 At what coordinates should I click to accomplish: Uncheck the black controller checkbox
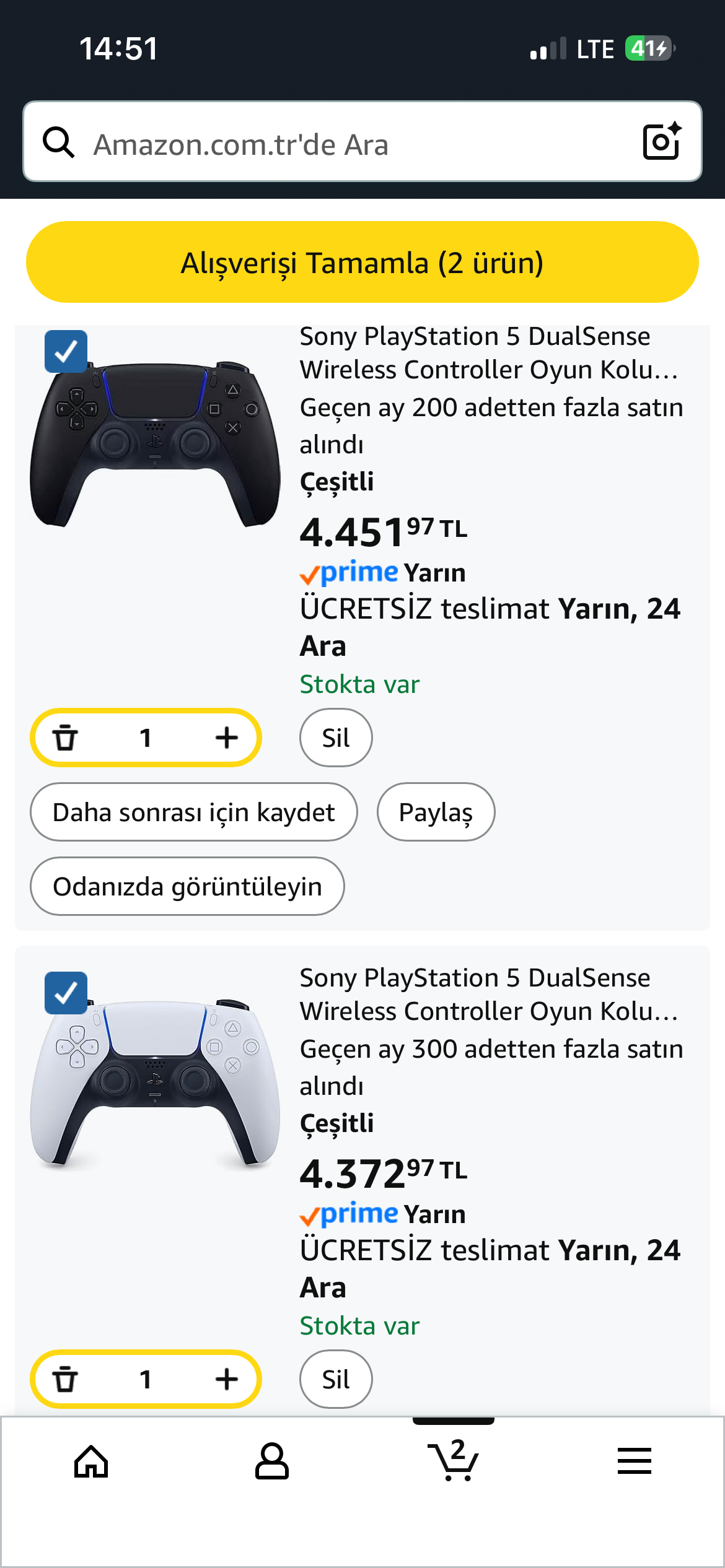[66, 352]
